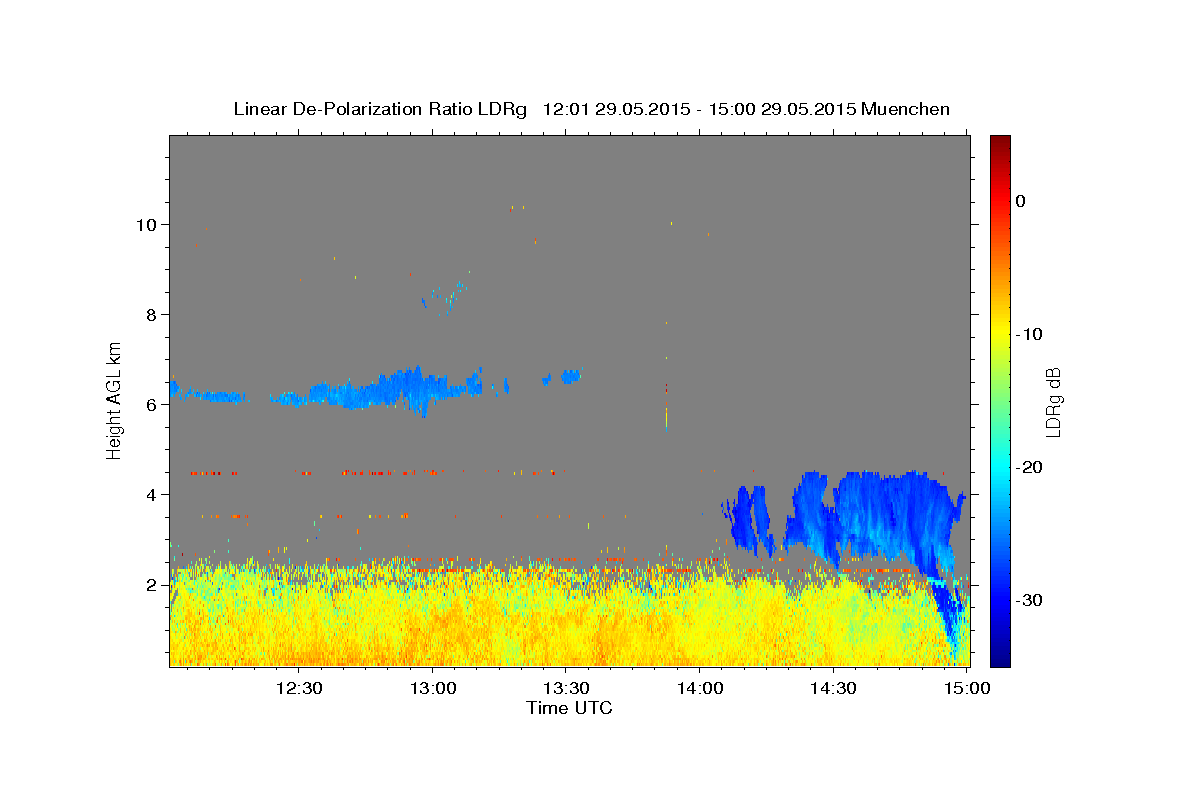Click the height axis label '8'
The image size is (1200, 800).
[153, 314]
